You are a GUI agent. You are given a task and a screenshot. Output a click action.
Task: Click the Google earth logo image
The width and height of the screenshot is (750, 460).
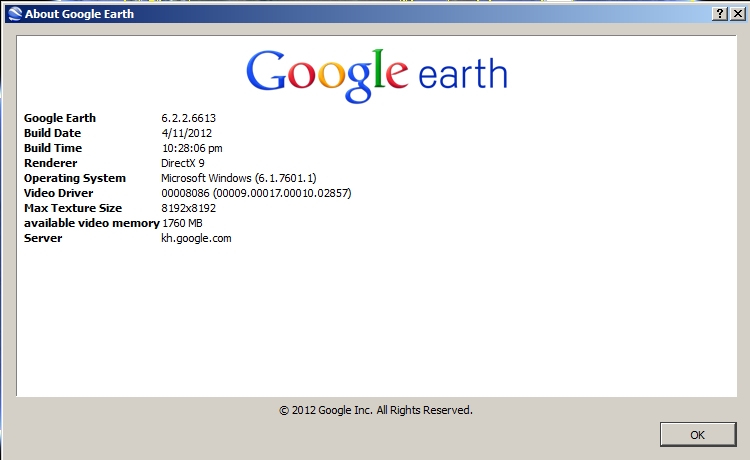(376, 76)
